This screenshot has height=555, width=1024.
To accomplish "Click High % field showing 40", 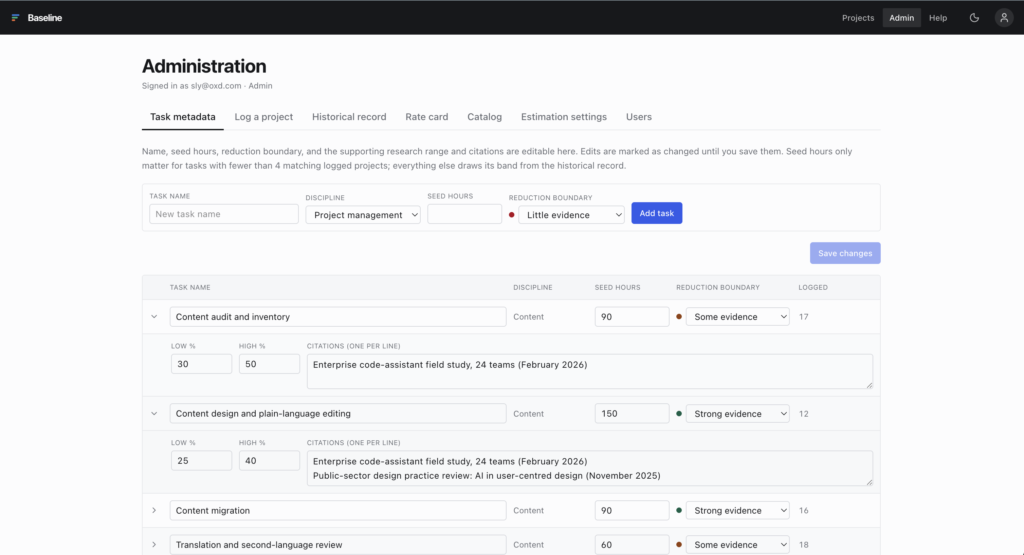I will tap(269, 460).
